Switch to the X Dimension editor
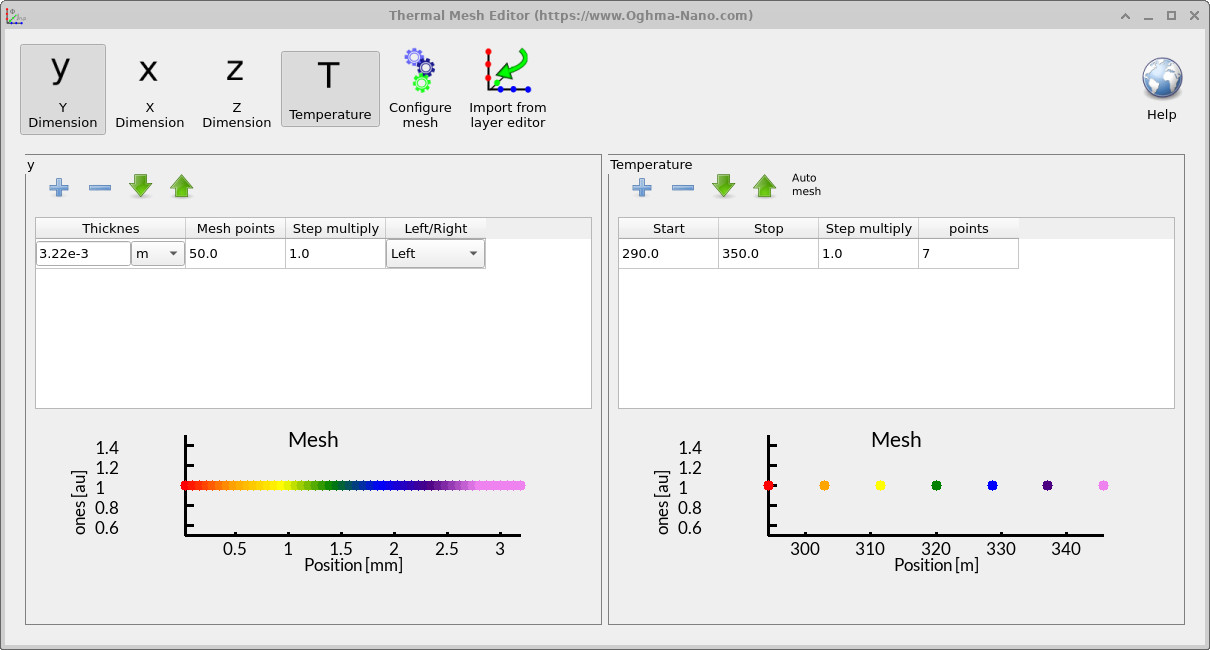This screenshot has width=1210, height=650. (149, 88)
